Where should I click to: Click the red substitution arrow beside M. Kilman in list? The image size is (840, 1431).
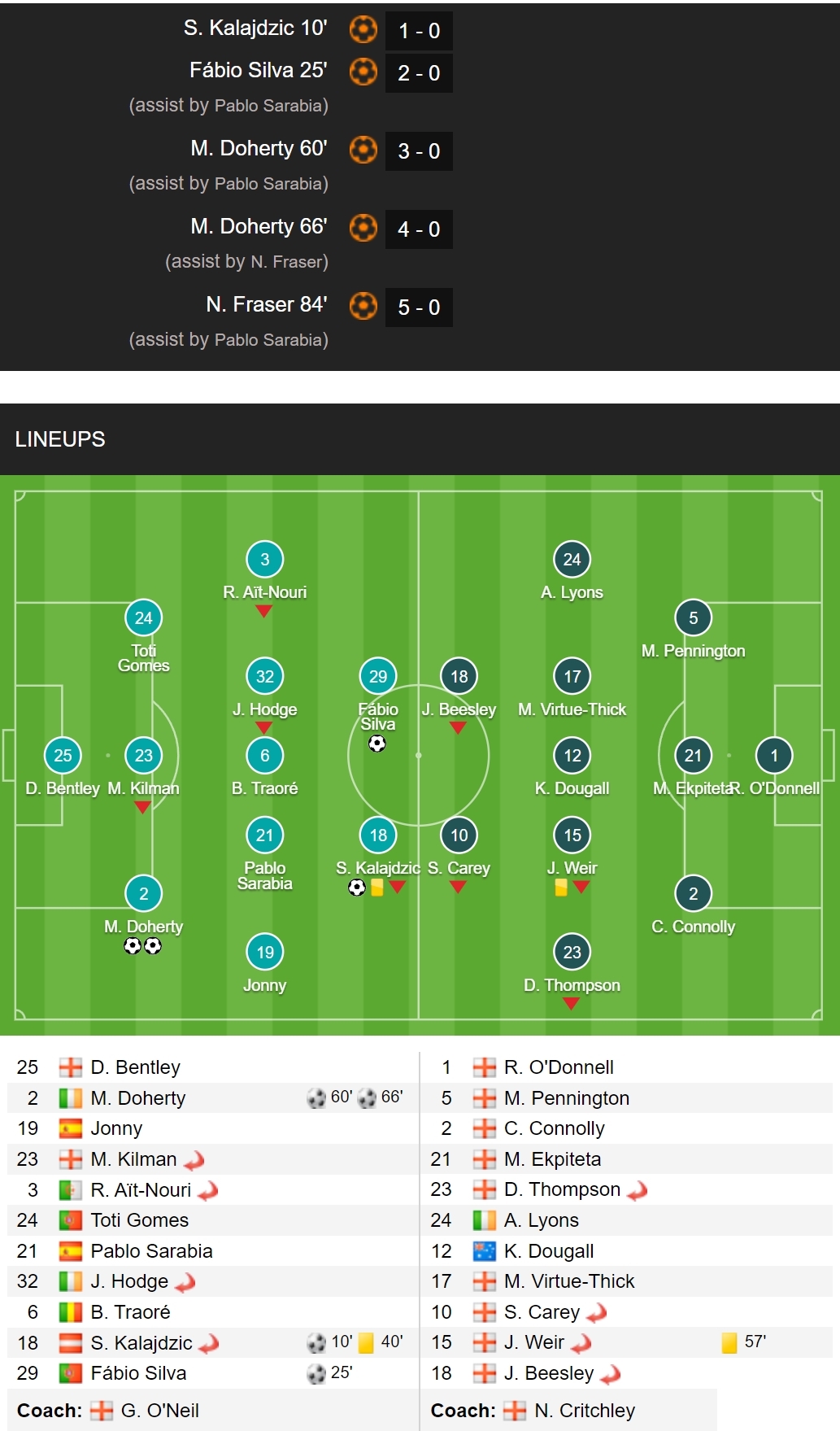(x=194, y=1160)
